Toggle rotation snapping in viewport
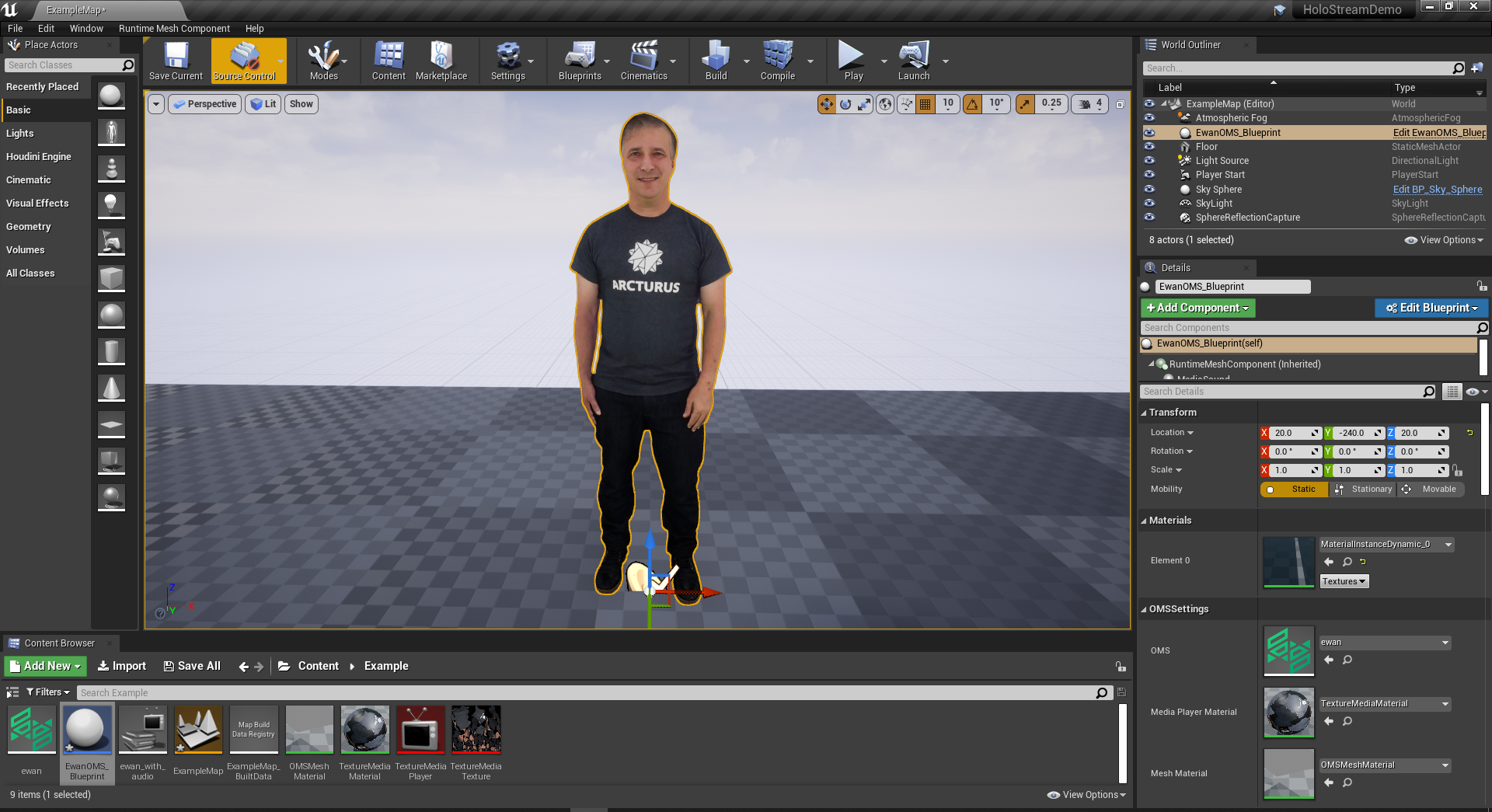This screenshot has height=812, width=1492. tap(972, 104)
